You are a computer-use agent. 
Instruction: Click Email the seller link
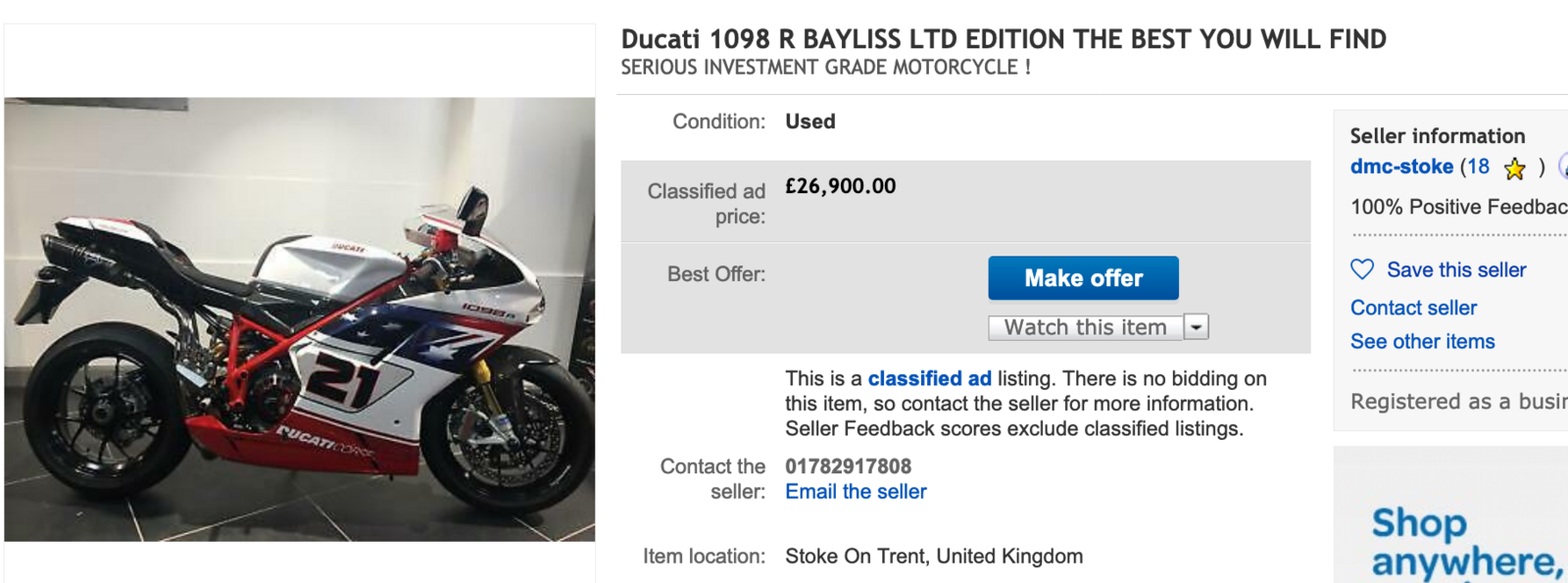click(856, 492)
